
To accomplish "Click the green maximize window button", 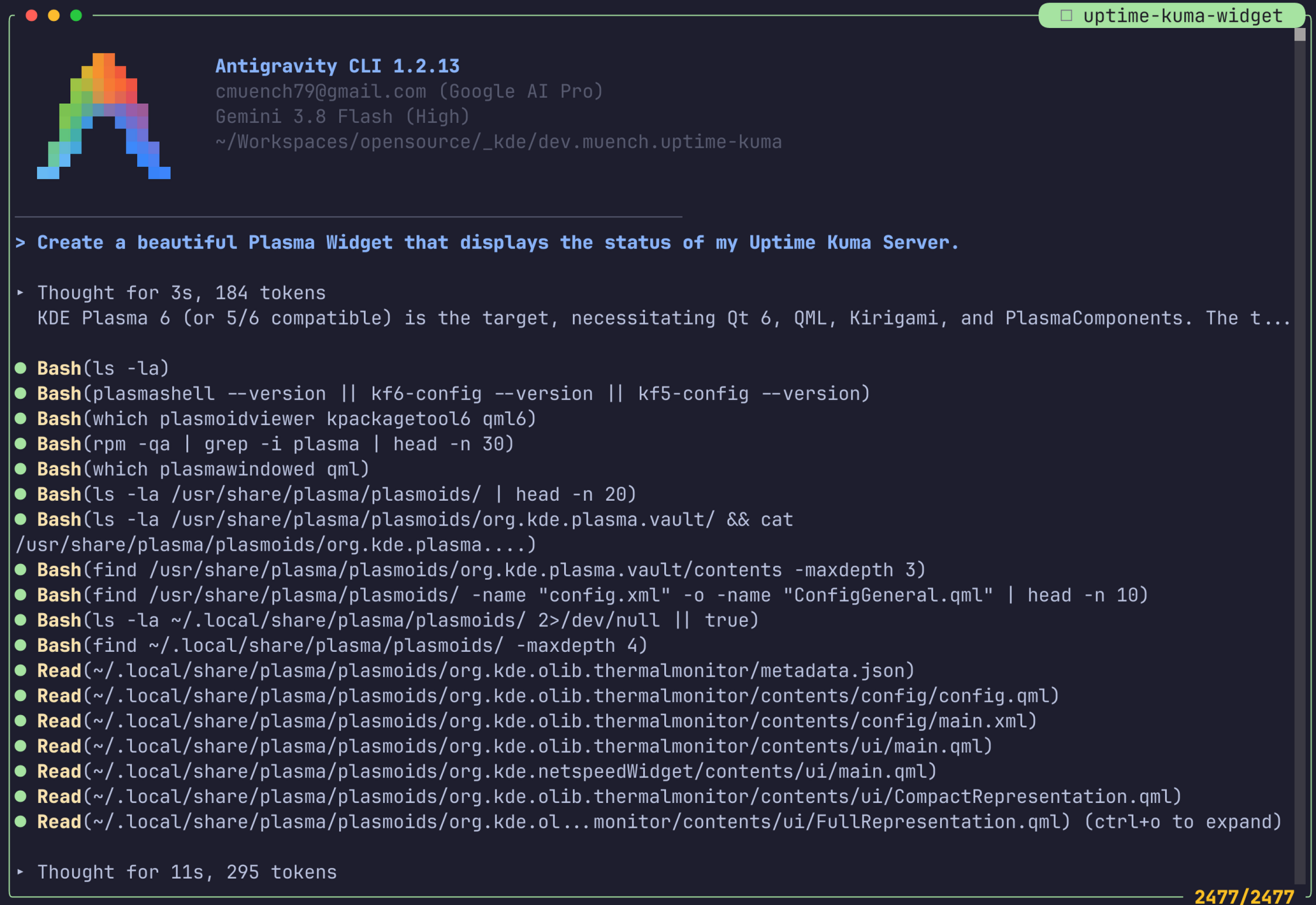I will point(76,15).
